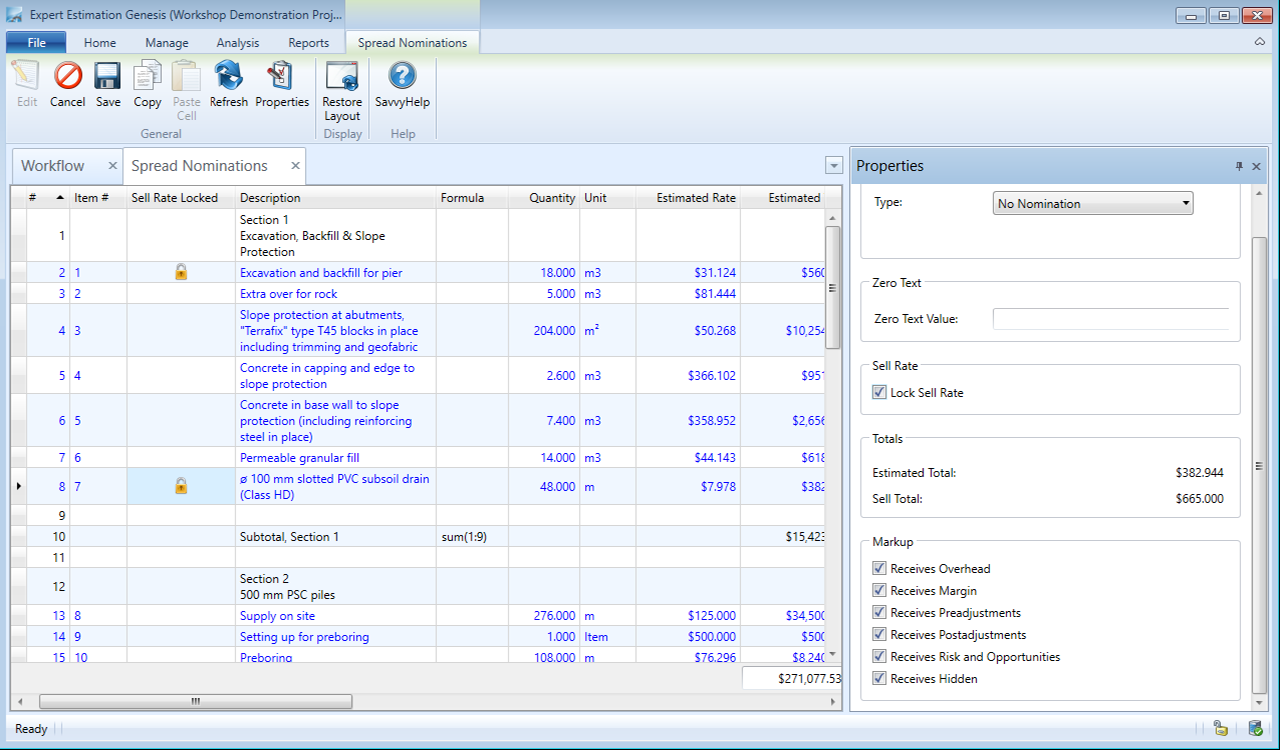
Task: Open SavvyHelp from the ribbon
Action: coord(402,84)
